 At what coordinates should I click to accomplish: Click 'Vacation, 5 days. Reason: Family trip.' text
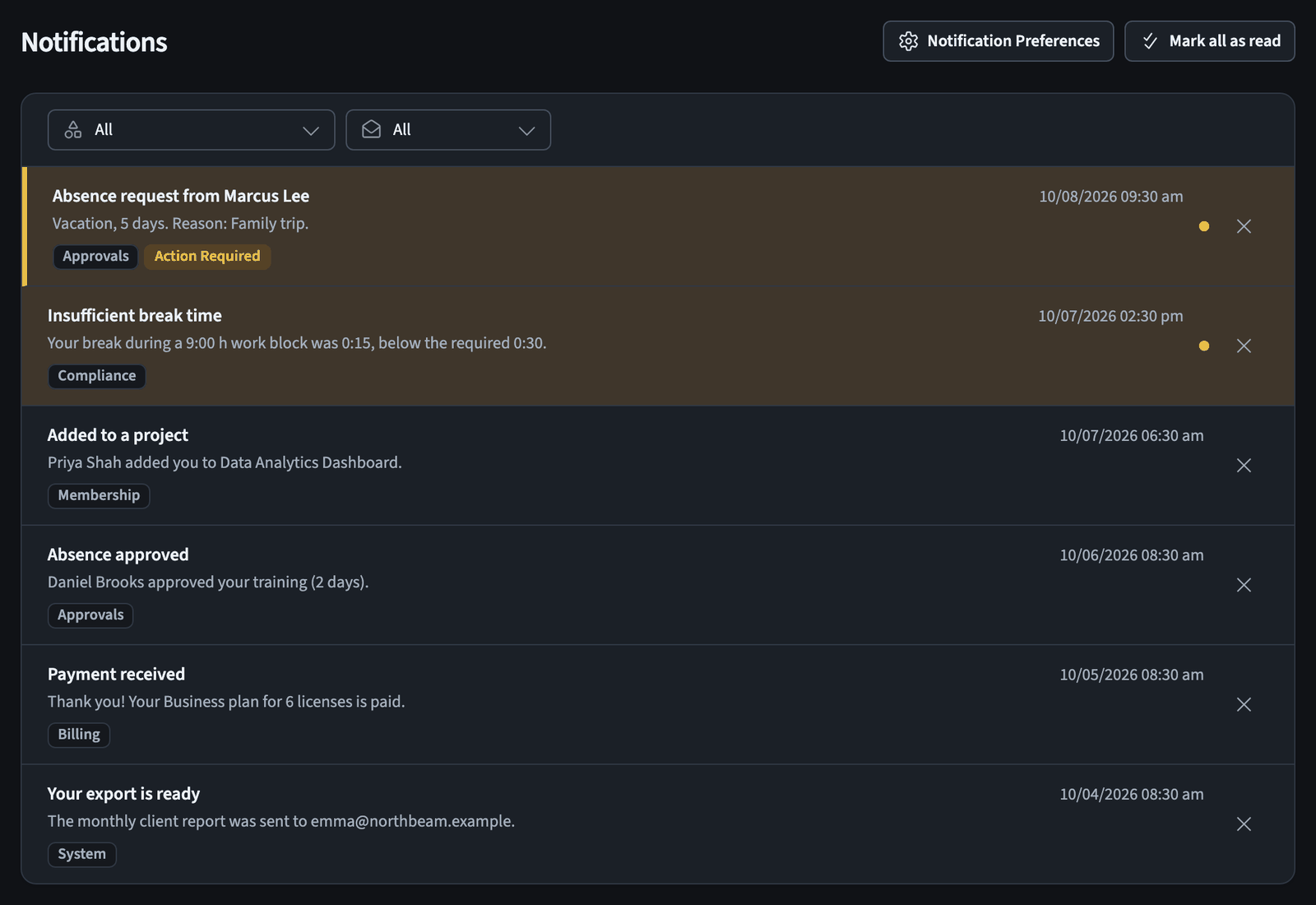(180, 224)
